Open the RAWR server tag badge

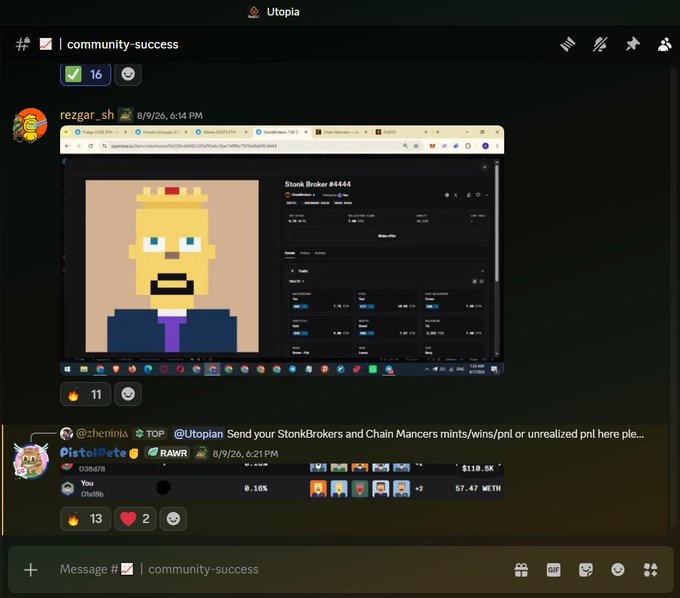coord(167,453)
